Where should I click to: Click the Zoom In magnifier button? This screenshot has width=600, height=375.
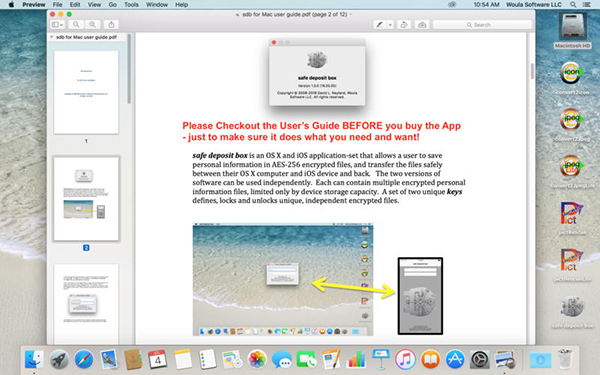pos(92,24)
